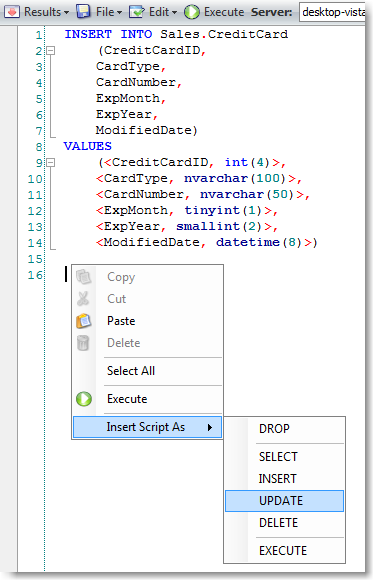
Task: Click the INSERT keyword on line 1
Action: point(88,34)
